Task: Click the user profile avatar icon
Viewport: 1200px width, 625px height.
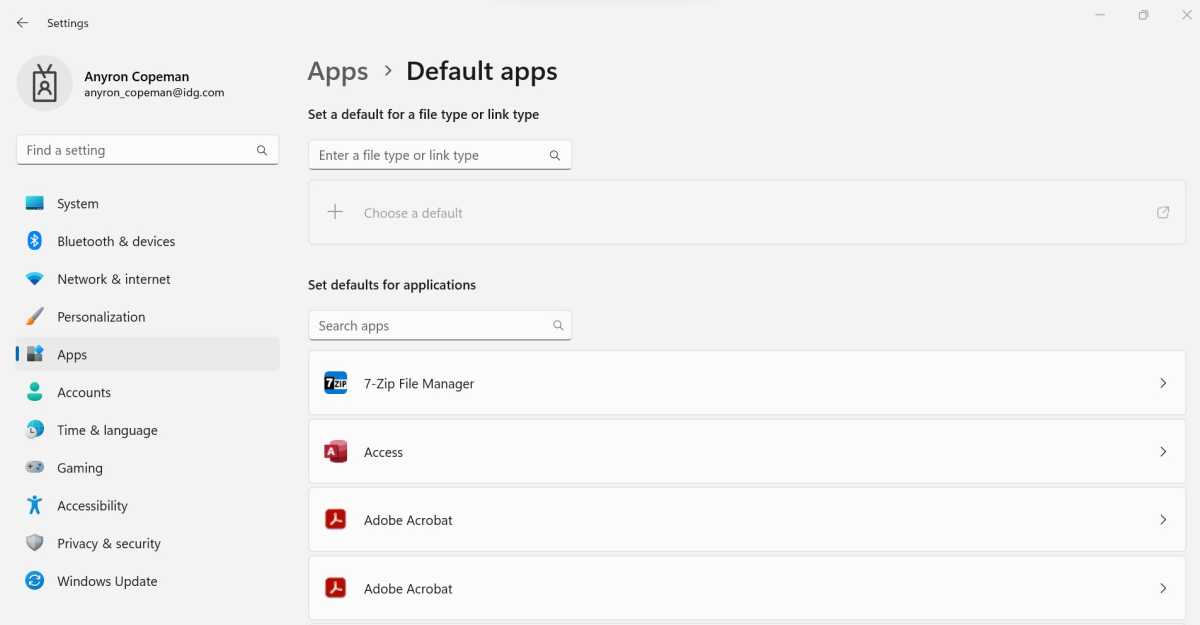Action: (x=44, y=83)
